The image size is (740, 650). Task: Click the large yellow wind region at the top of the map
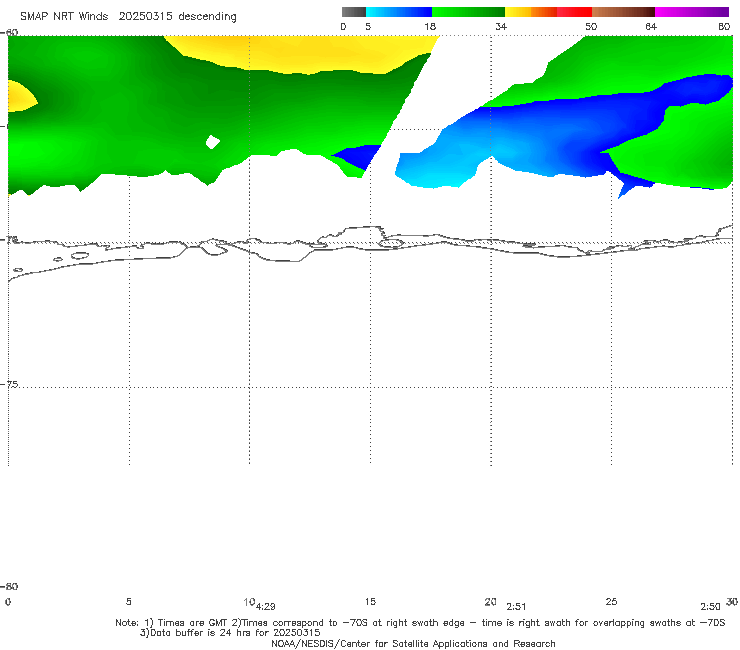(302, 53)
